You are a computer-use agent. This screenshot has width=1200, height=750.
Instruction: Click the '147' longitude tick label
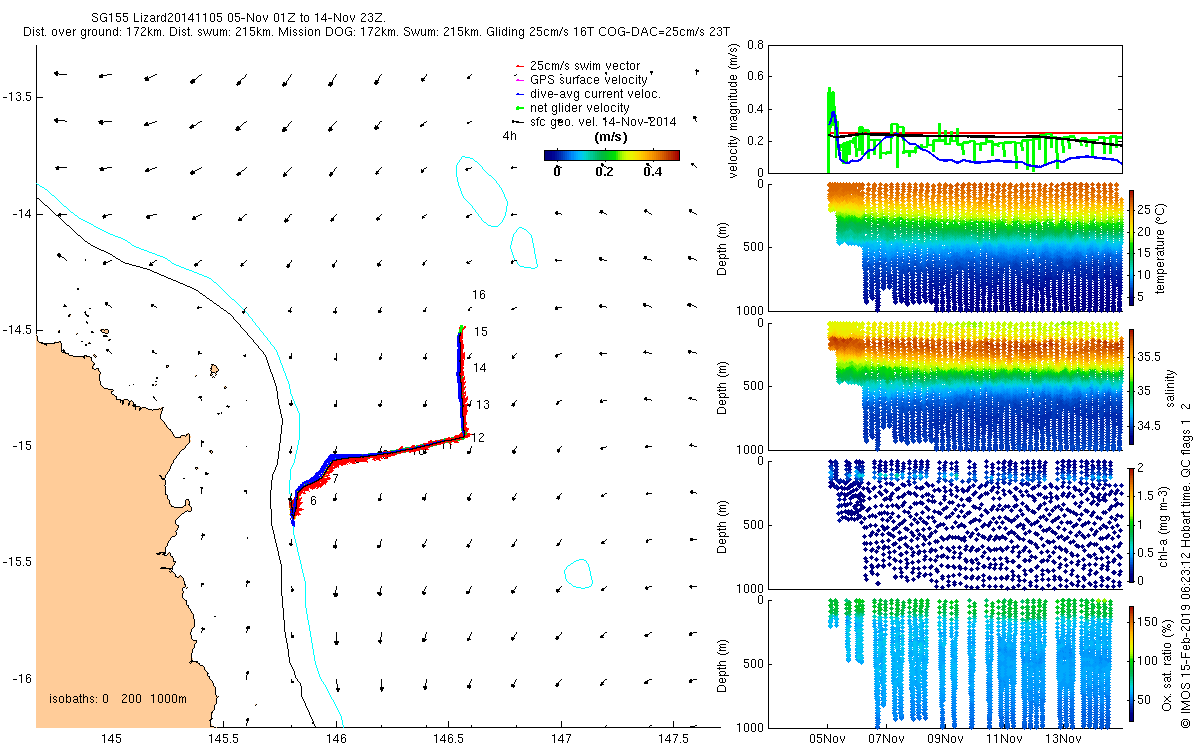[x=560, y=739]
